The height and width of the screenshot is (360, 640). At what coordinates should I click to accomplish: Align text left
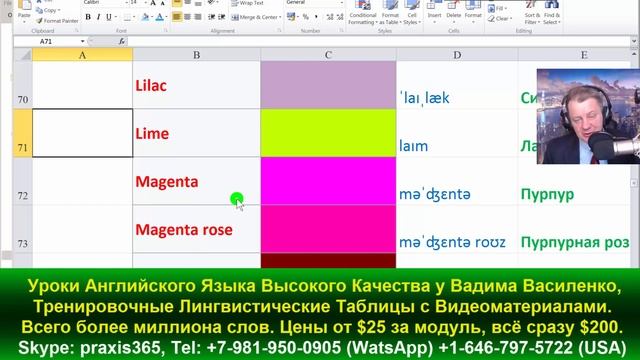(176, 17)
